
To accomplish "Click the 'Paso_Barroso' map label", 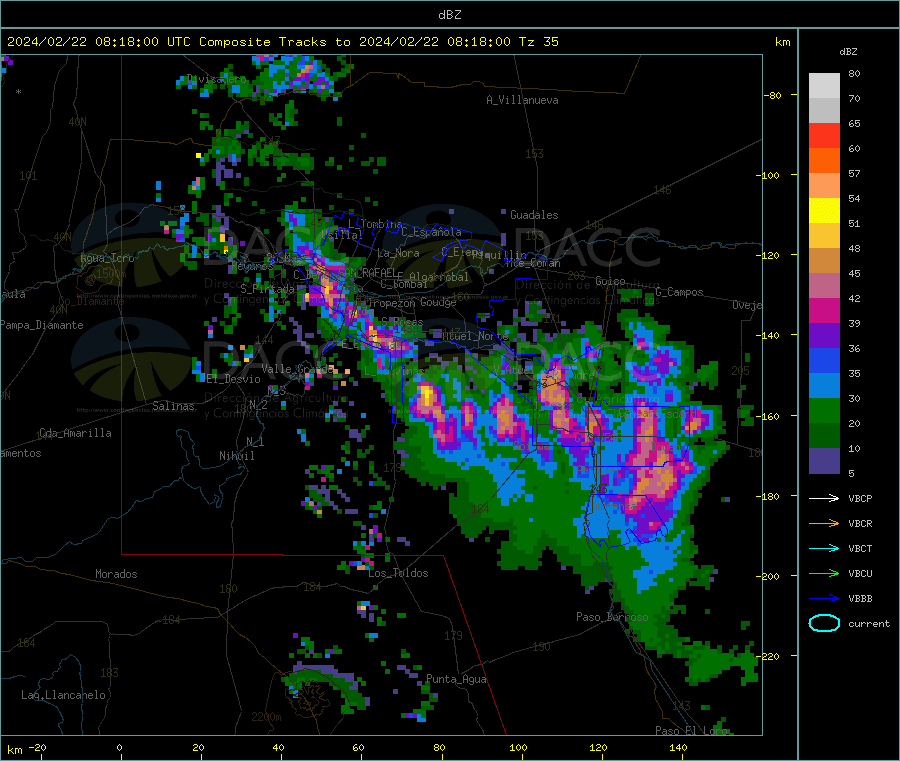I will pyautogui.click(x=612, y=617).
